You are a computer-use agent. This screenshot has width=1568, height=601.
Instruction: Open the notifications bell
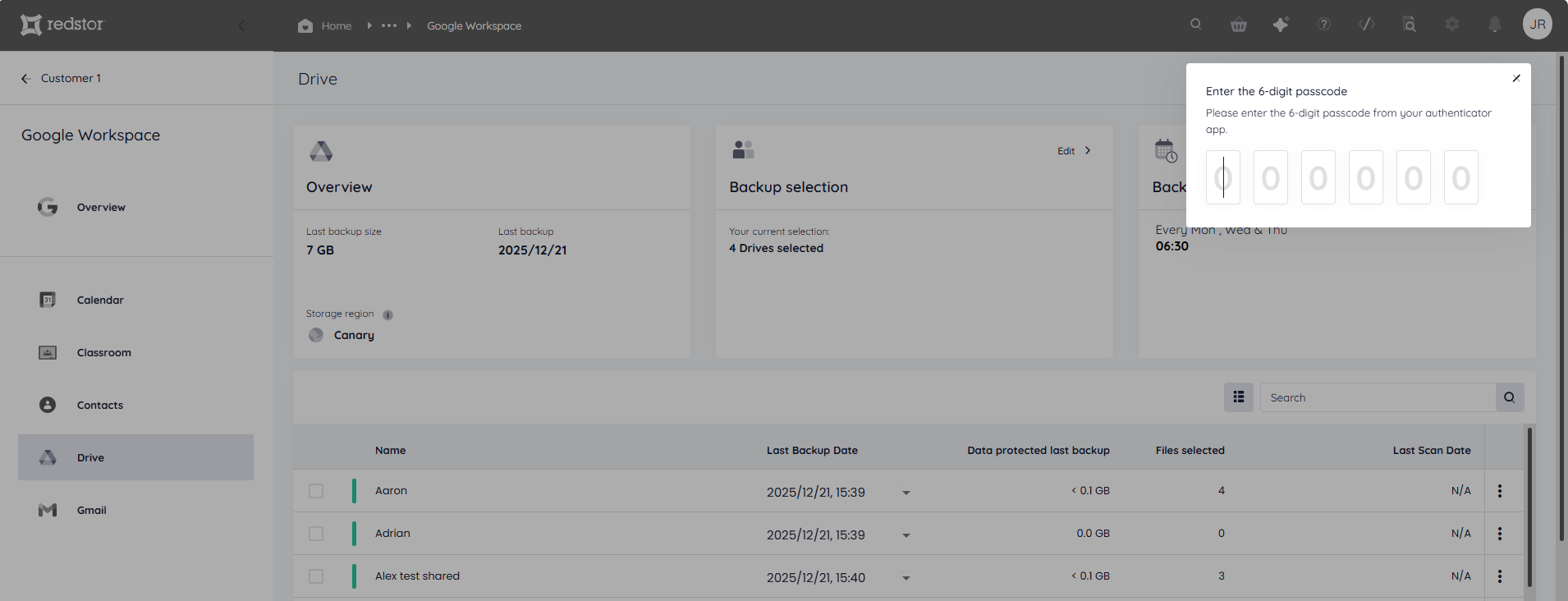1495,25
